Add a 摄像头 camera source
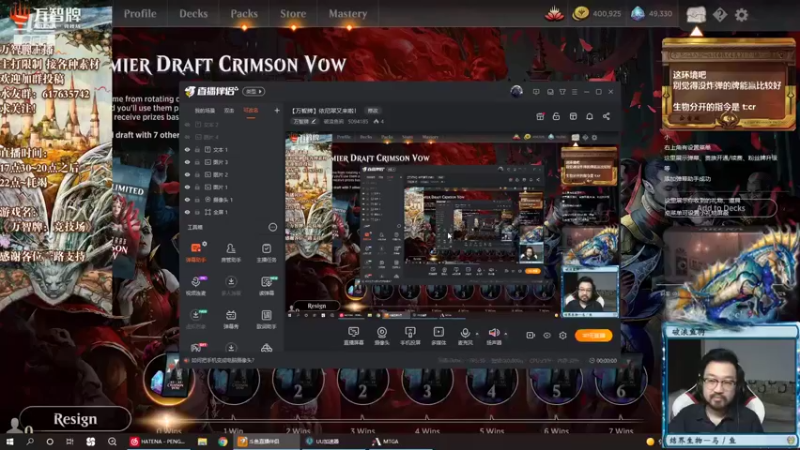This screenshot has height=450, width=800. pos(382,336)
